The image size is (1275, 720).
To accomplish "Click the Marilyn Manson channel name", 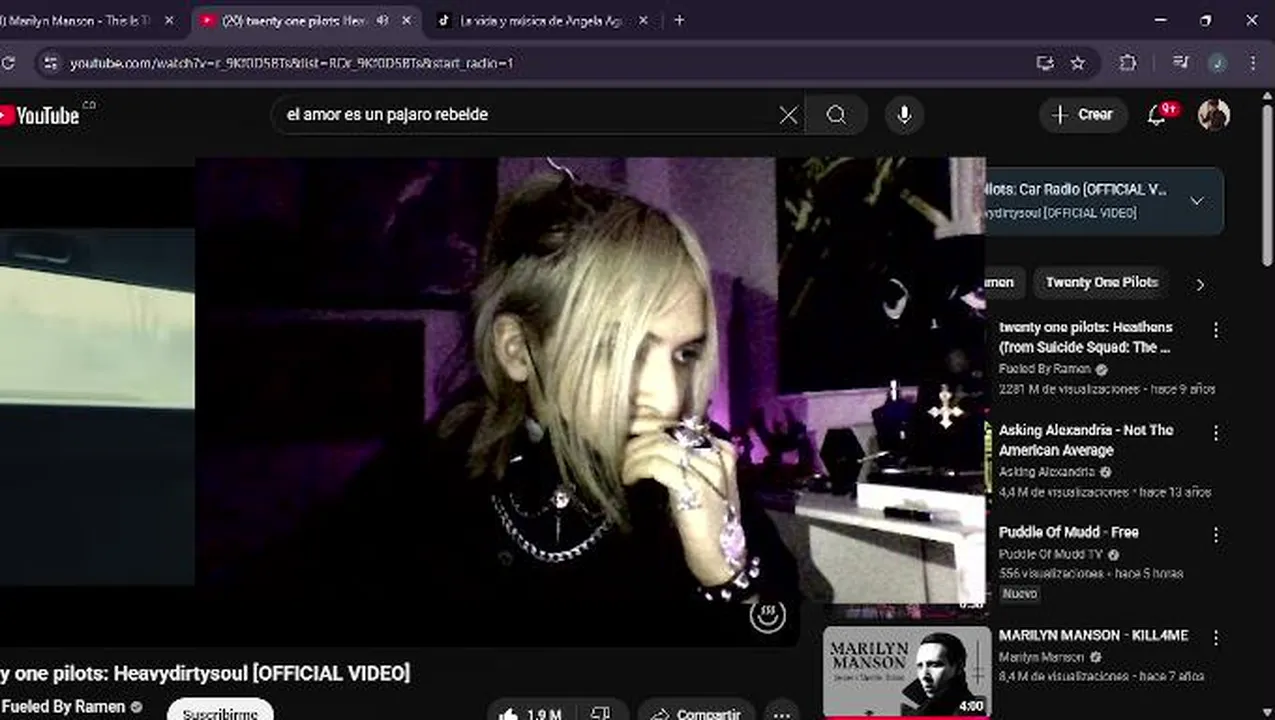I will click(1041, 657).
